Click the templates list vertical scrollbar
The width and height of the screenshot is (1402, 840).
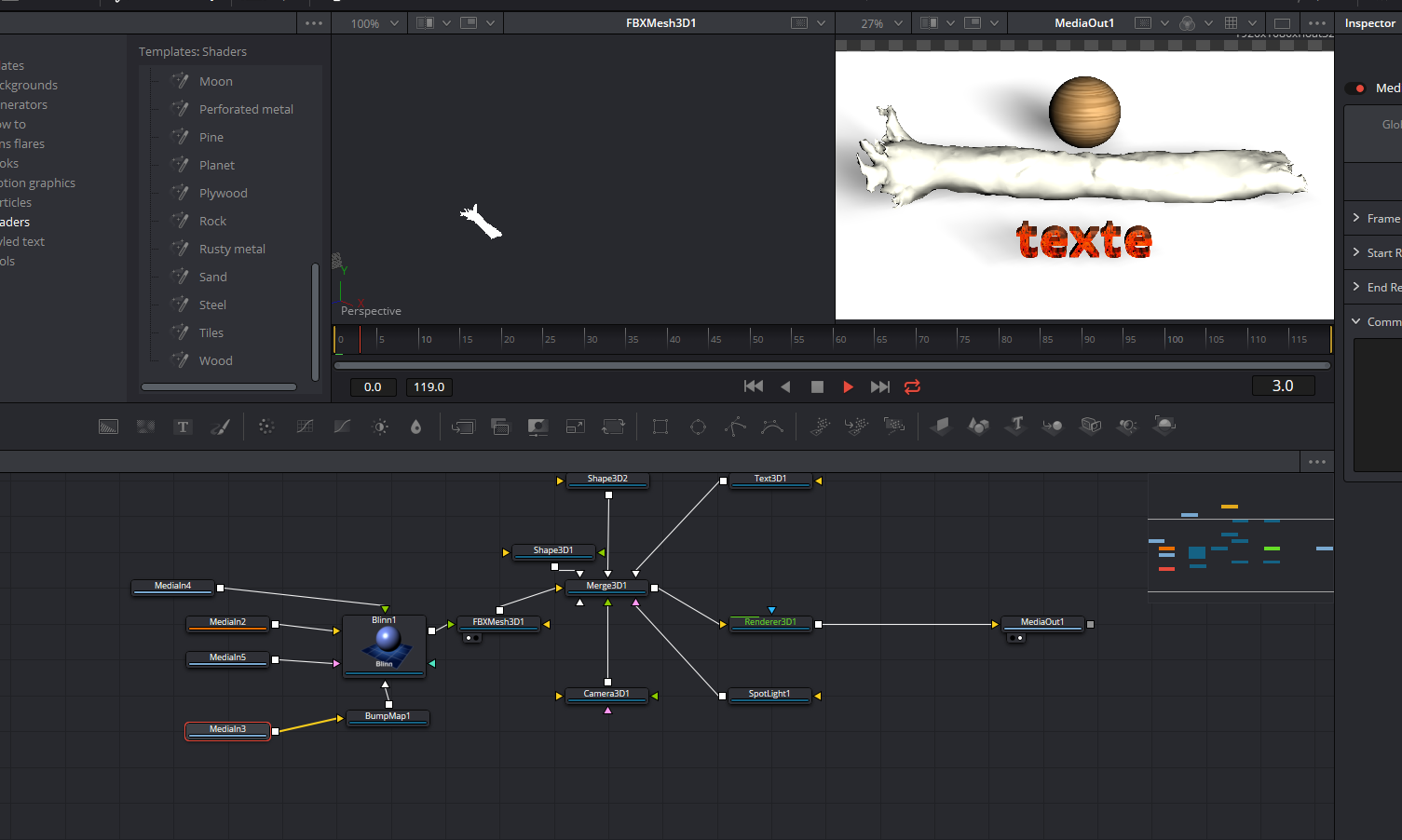[315, 321]
